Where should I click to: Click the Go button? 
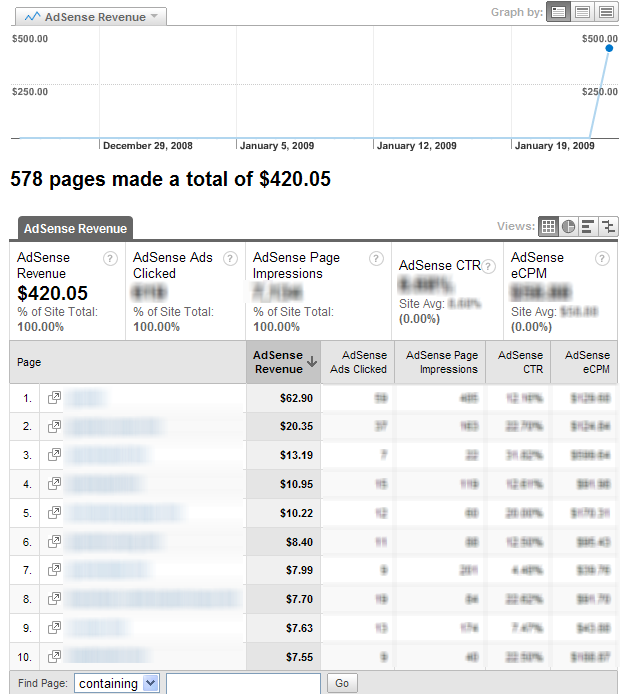[342, 683]
